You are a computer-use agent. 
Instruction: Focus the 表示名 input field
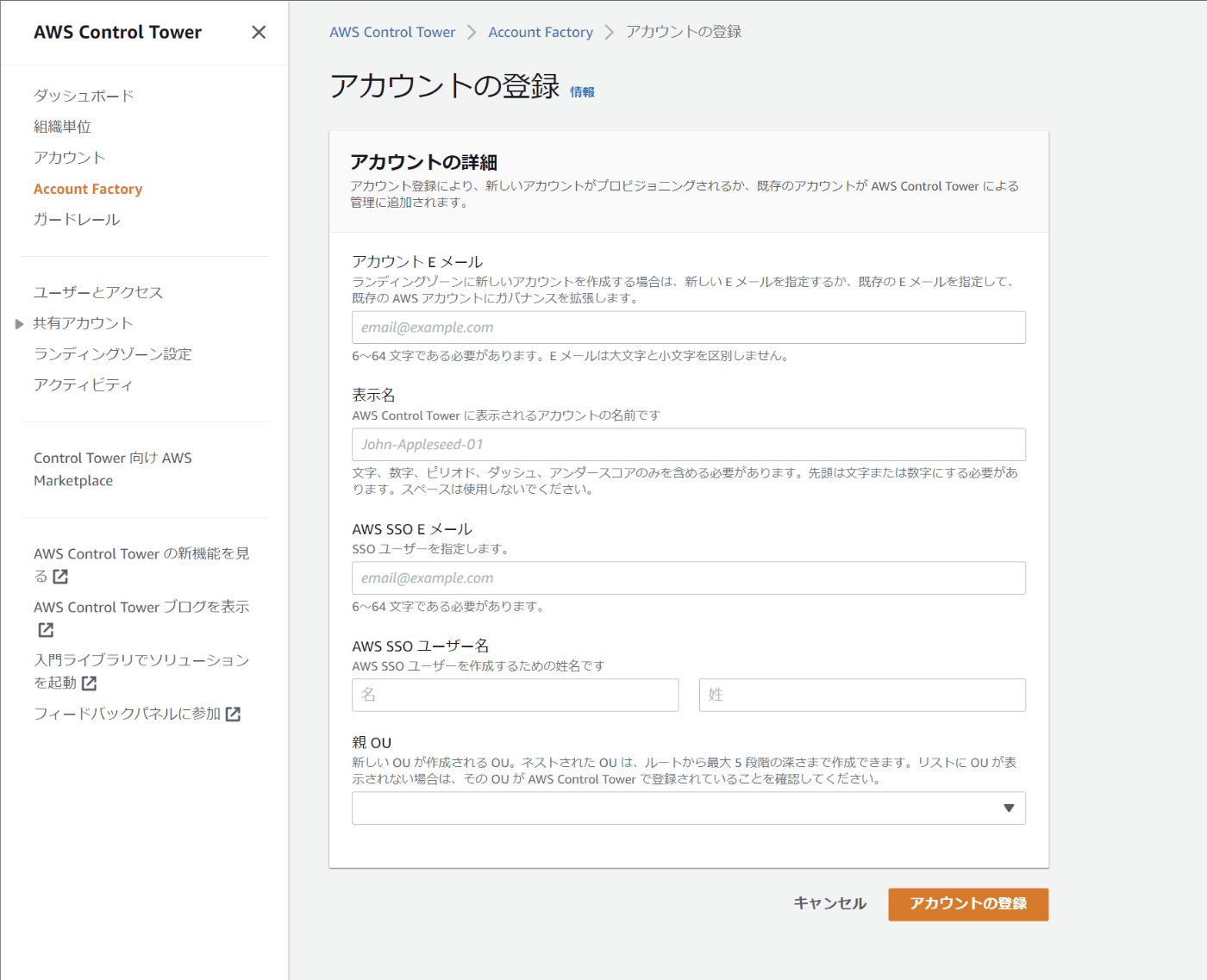(x=689, y=445)
